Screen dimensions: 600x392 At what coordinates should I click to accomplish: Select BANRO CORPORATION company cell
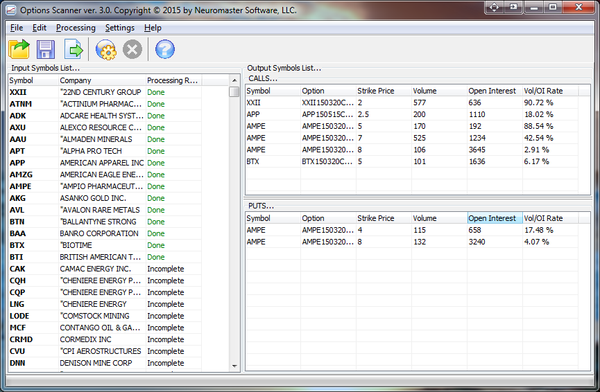pyautogui.click(x=102, y=234)
